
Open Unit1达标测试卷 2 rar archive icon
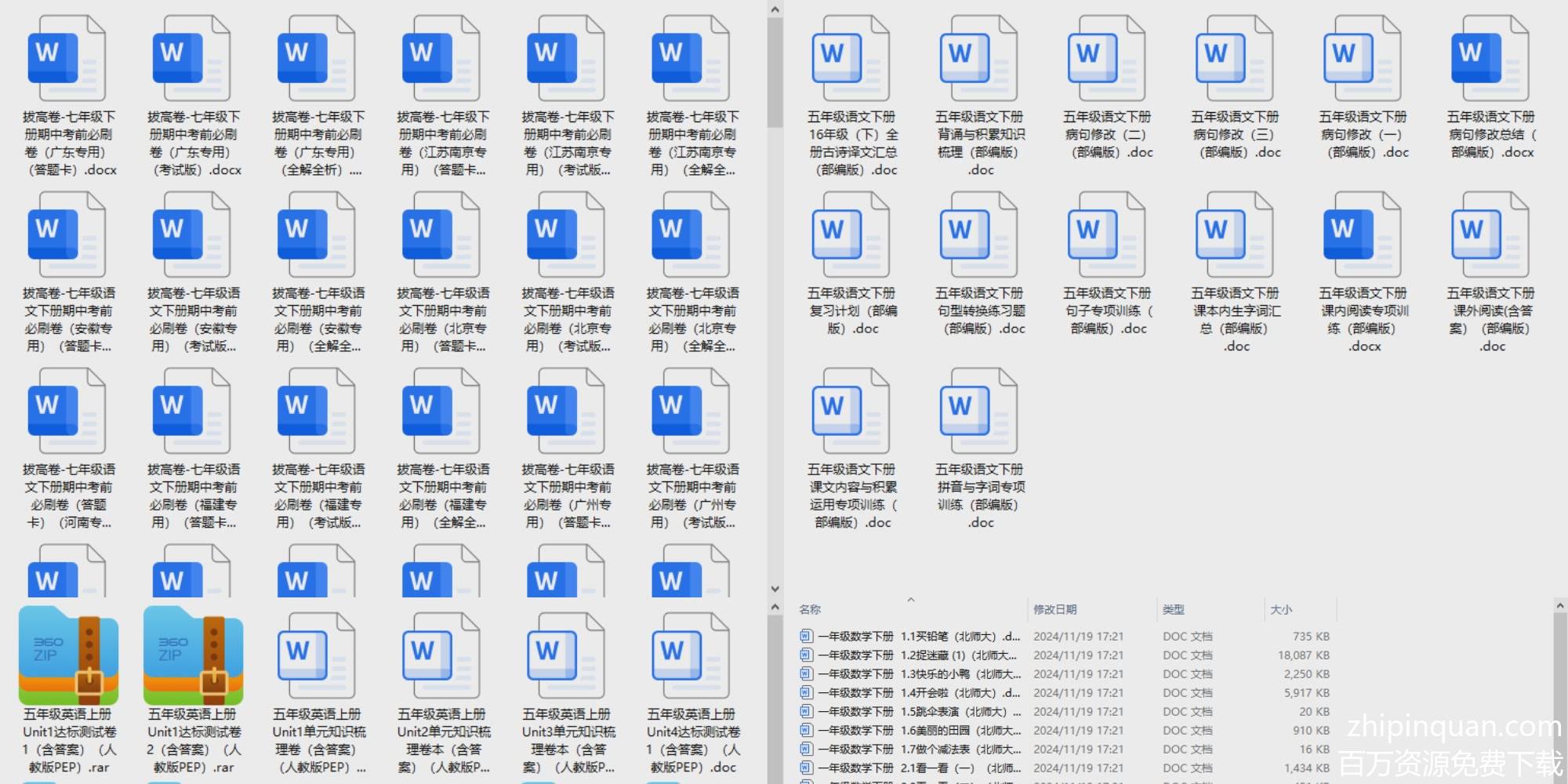coord(194,656)
